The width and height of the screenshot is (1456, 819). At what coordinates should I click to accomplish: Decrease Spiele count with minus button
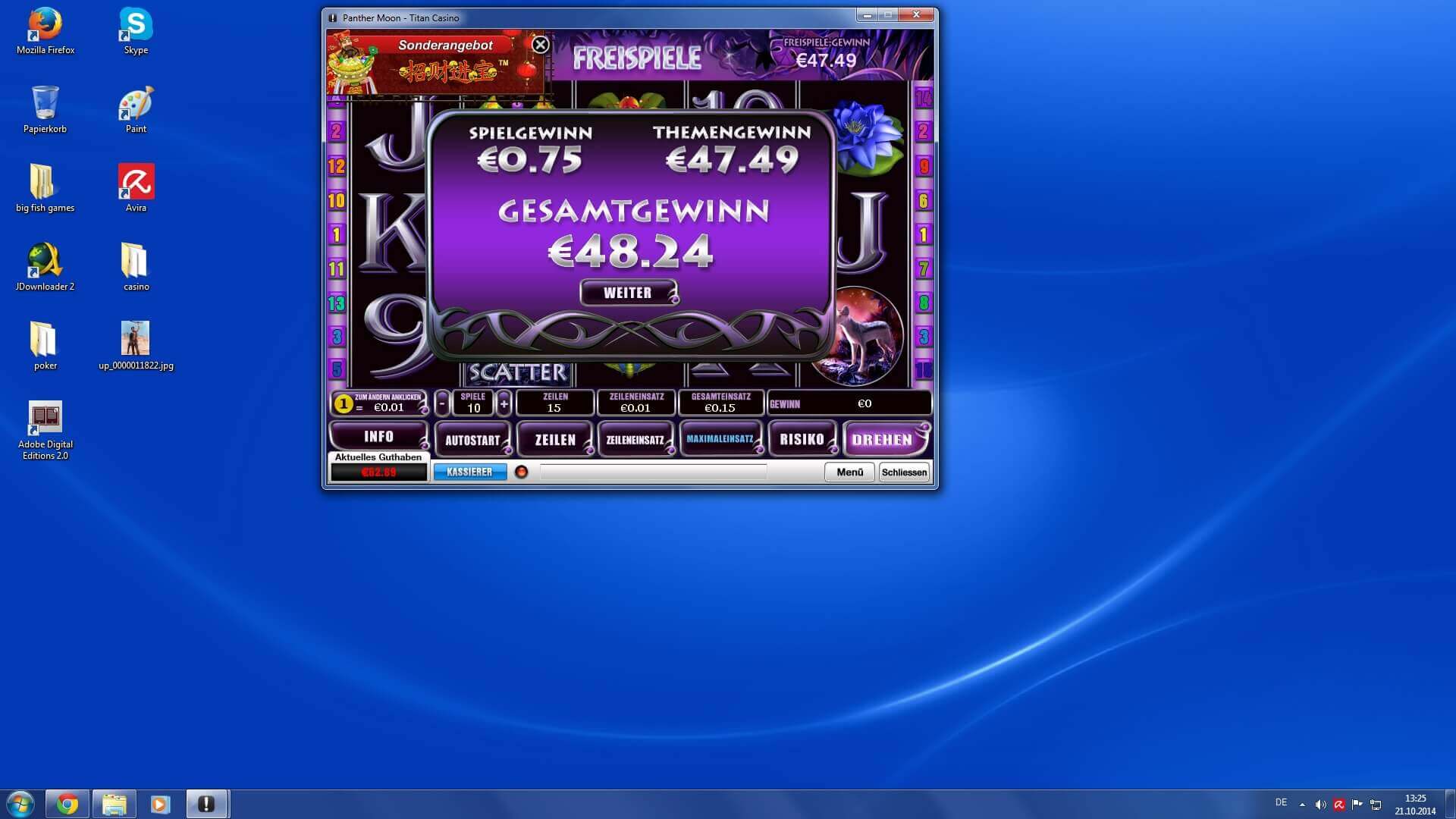pyautogui.click(x=441, y=403)
